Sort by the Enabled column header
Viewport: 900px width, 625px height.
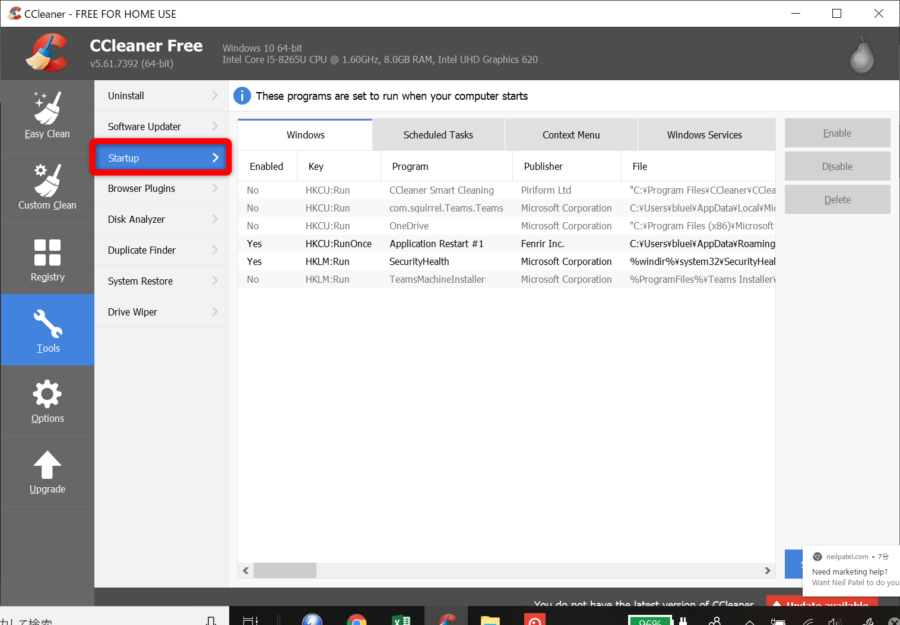point(267,166)
